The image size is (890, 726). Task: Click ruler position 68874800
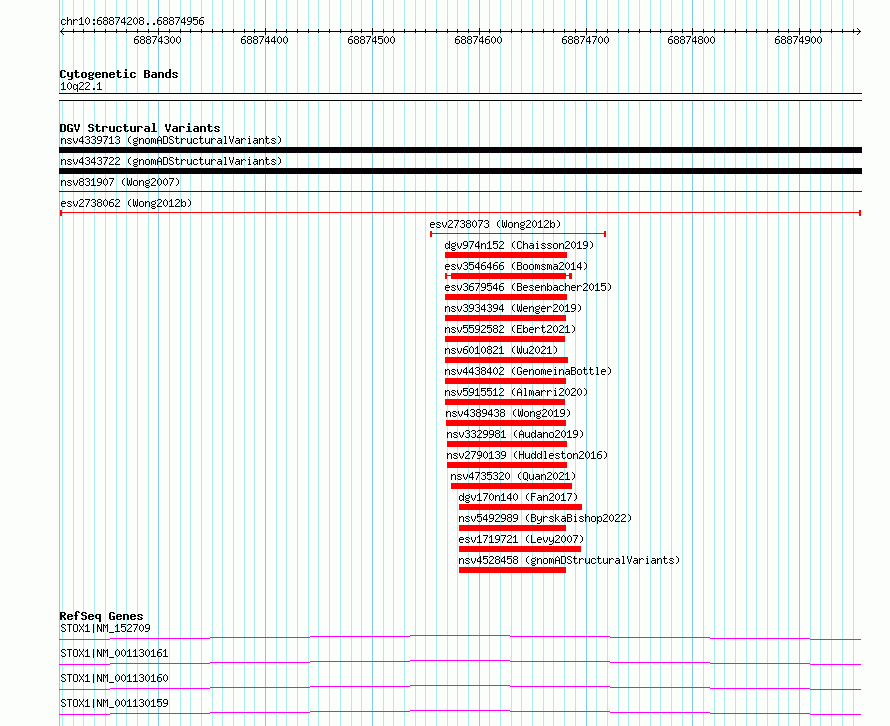tap(691, 40)
